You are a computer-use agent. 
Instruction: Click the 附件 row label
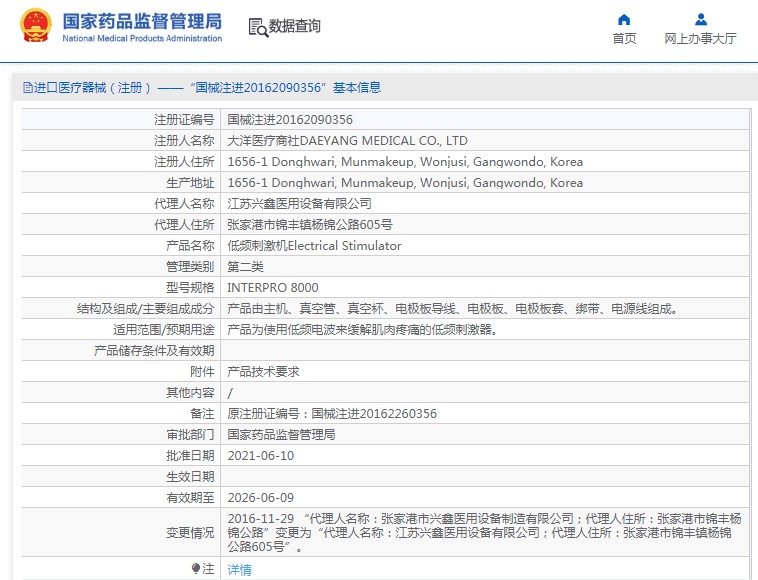click(x=202, y=372)
